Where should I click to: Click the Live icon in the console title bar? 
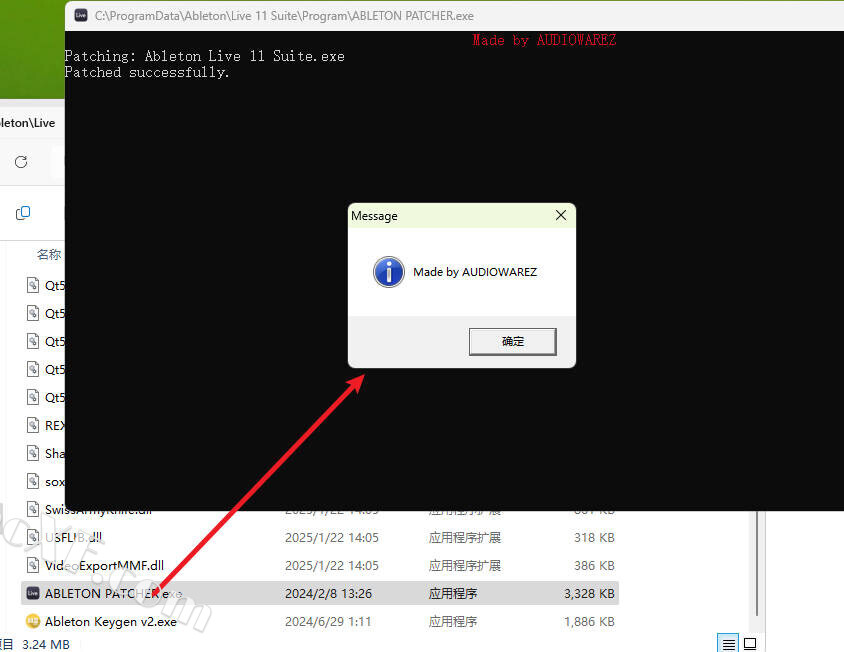coord(81,15)
